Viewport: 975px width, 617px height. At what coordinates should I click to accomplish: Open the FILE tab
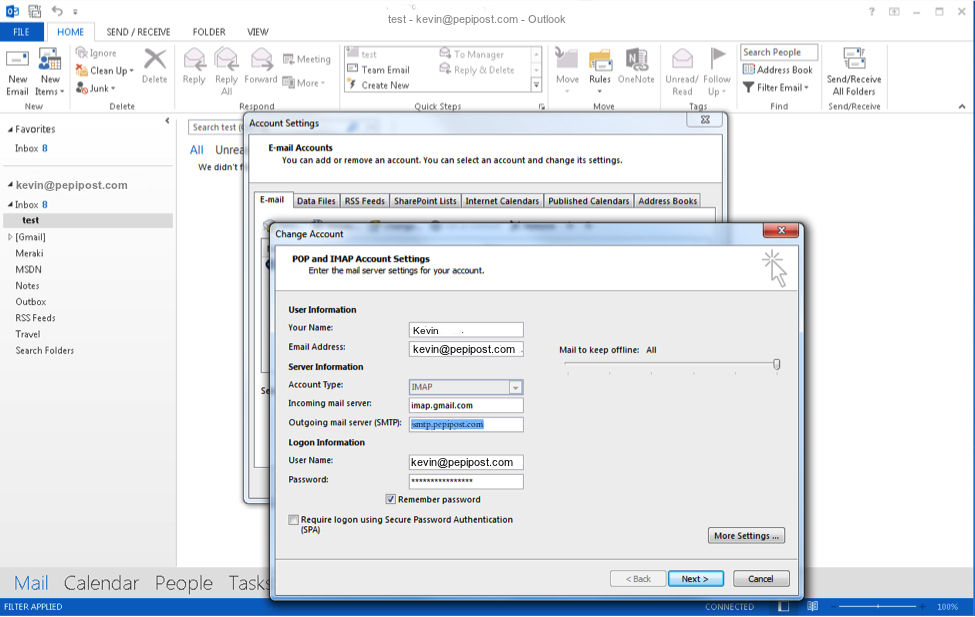pos(21,32)
